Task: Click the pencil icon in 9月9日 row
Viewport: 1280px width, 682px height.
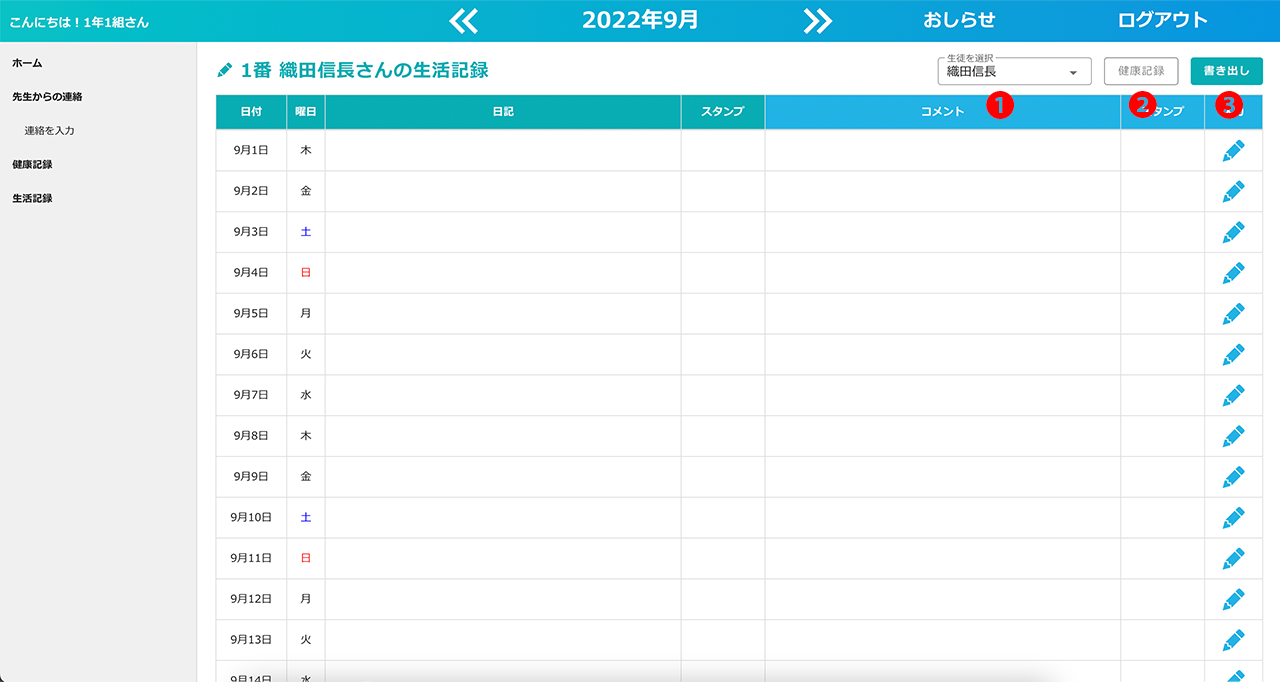Action: pyautogui.click(x=1233, y=477)
